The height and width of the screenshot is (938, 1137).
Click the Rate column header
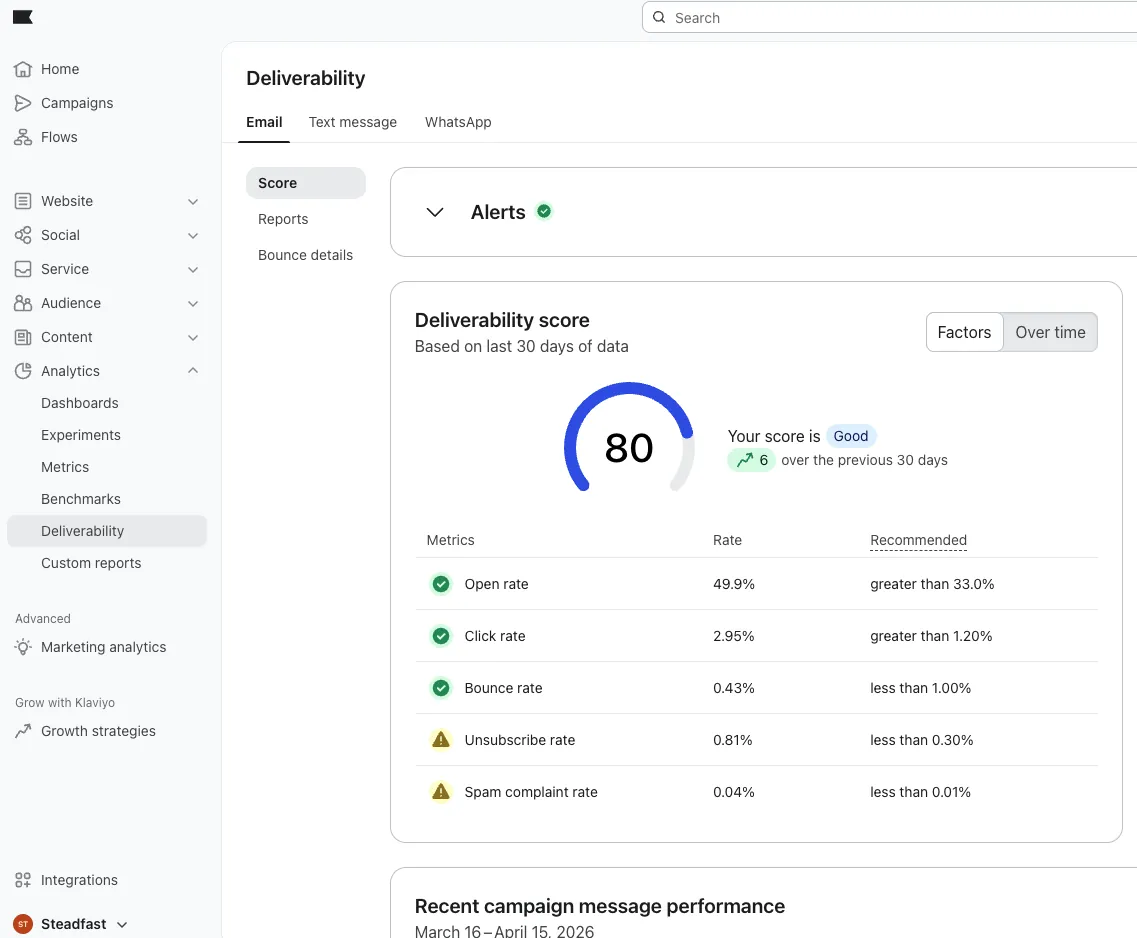727,540
